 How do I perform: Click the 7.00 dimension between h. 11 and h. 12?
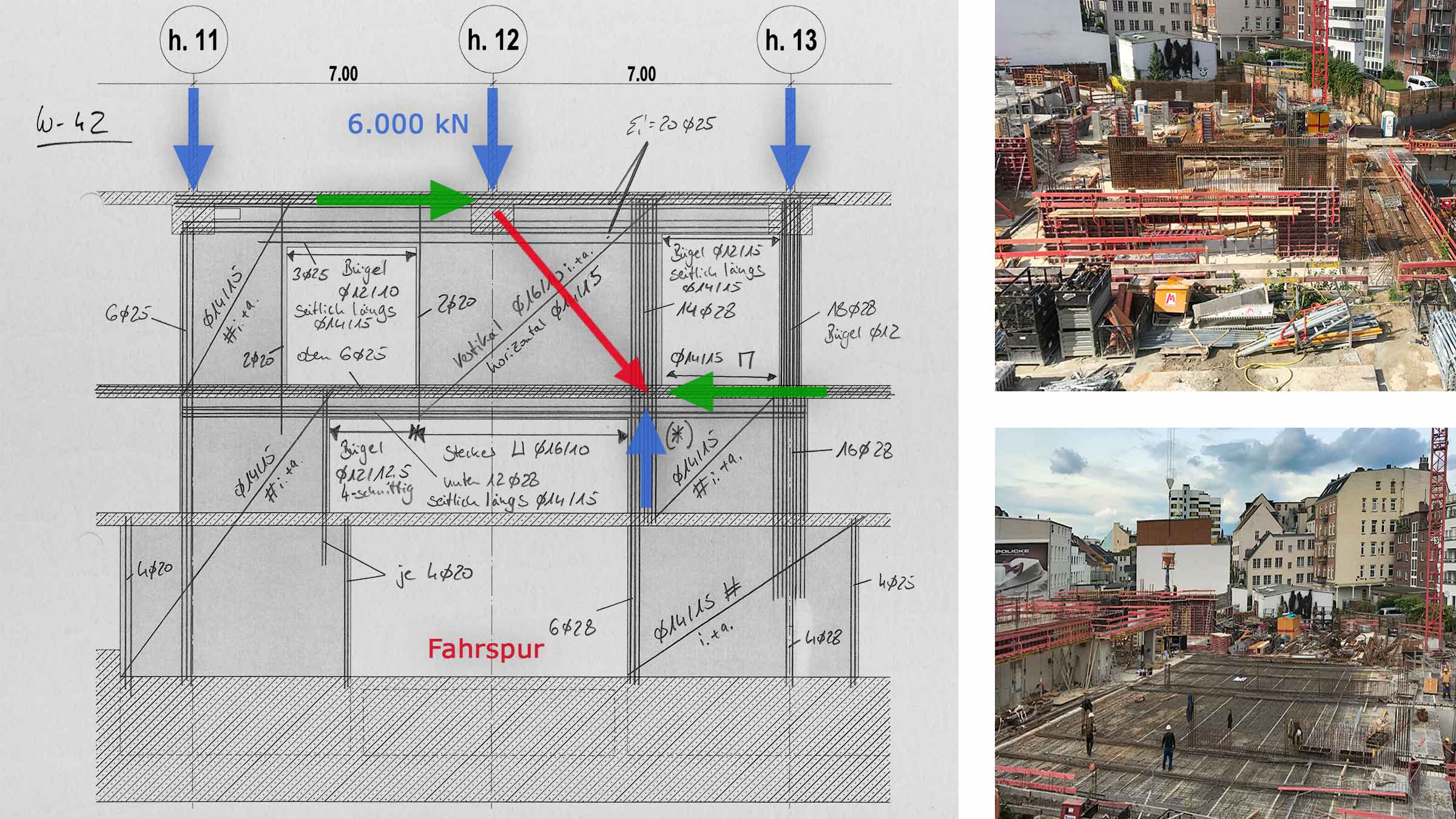343,73
